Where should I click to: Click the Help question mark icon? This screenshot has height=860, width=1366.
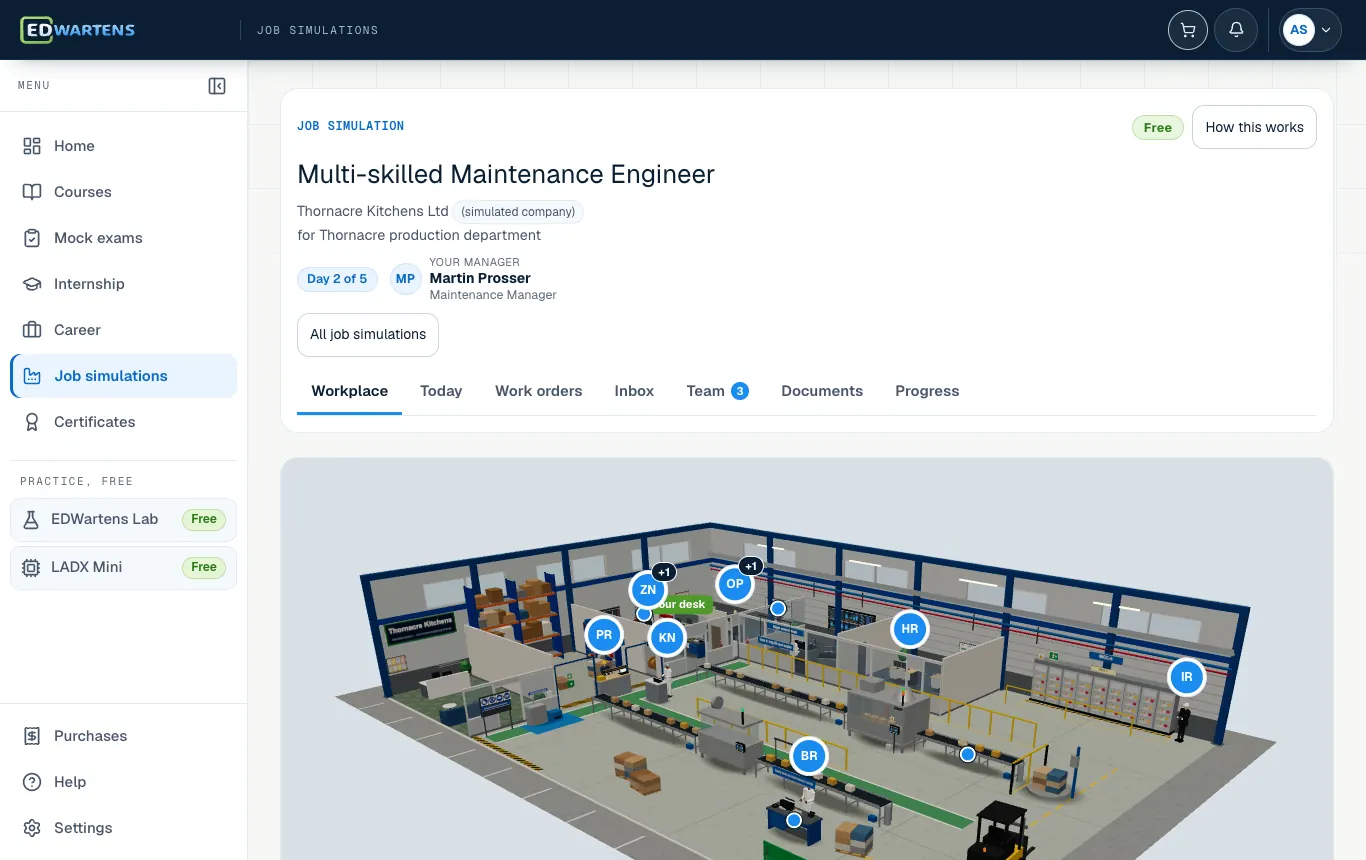(32, 782)
